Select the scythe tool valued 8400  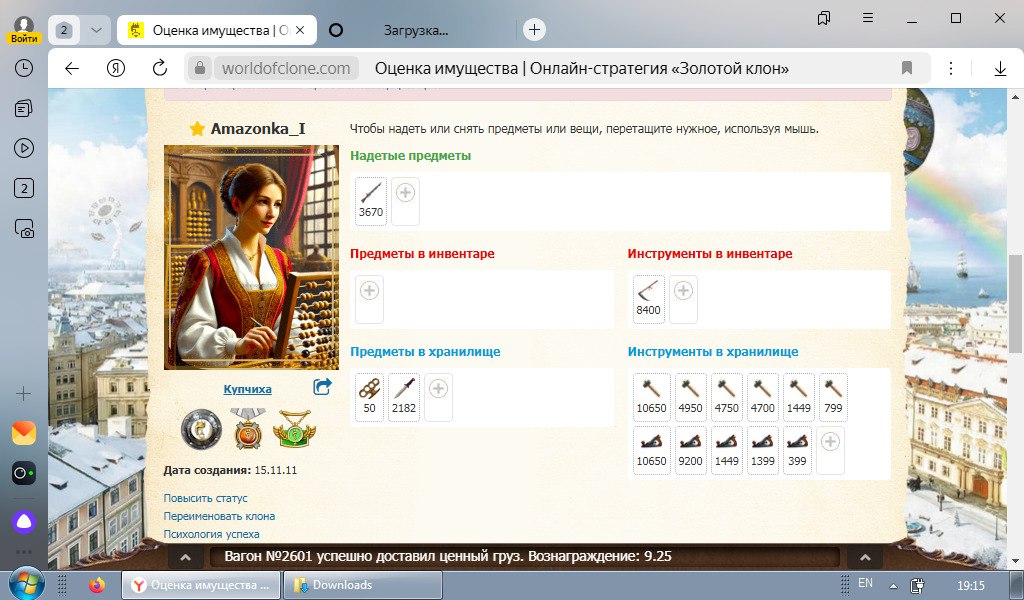point(648,298)
